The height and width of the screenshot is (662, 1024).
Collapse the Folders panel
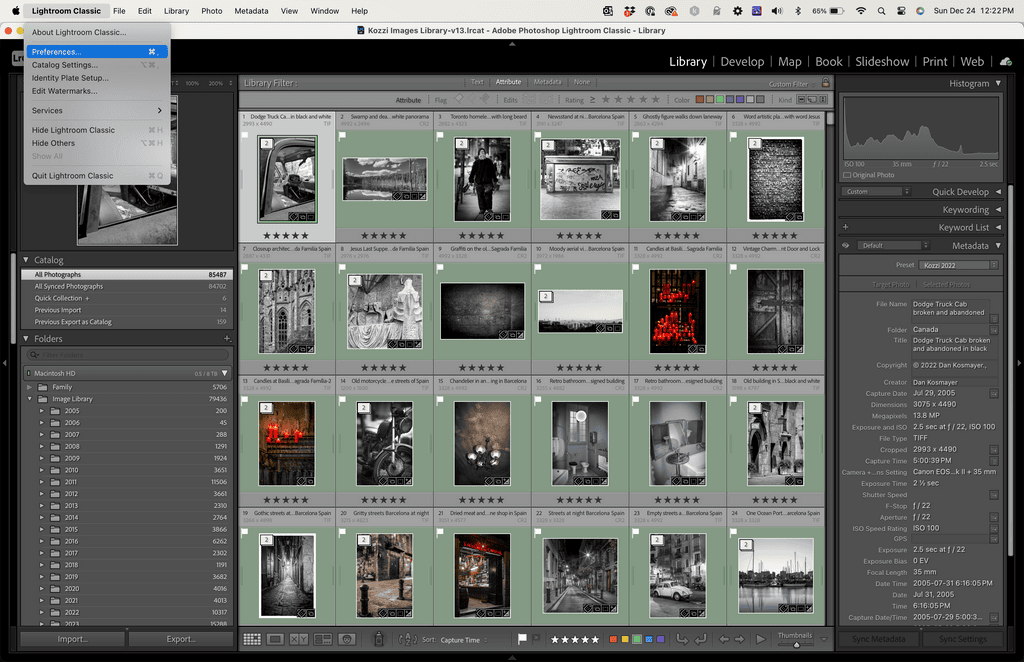[x=26, y=339]
